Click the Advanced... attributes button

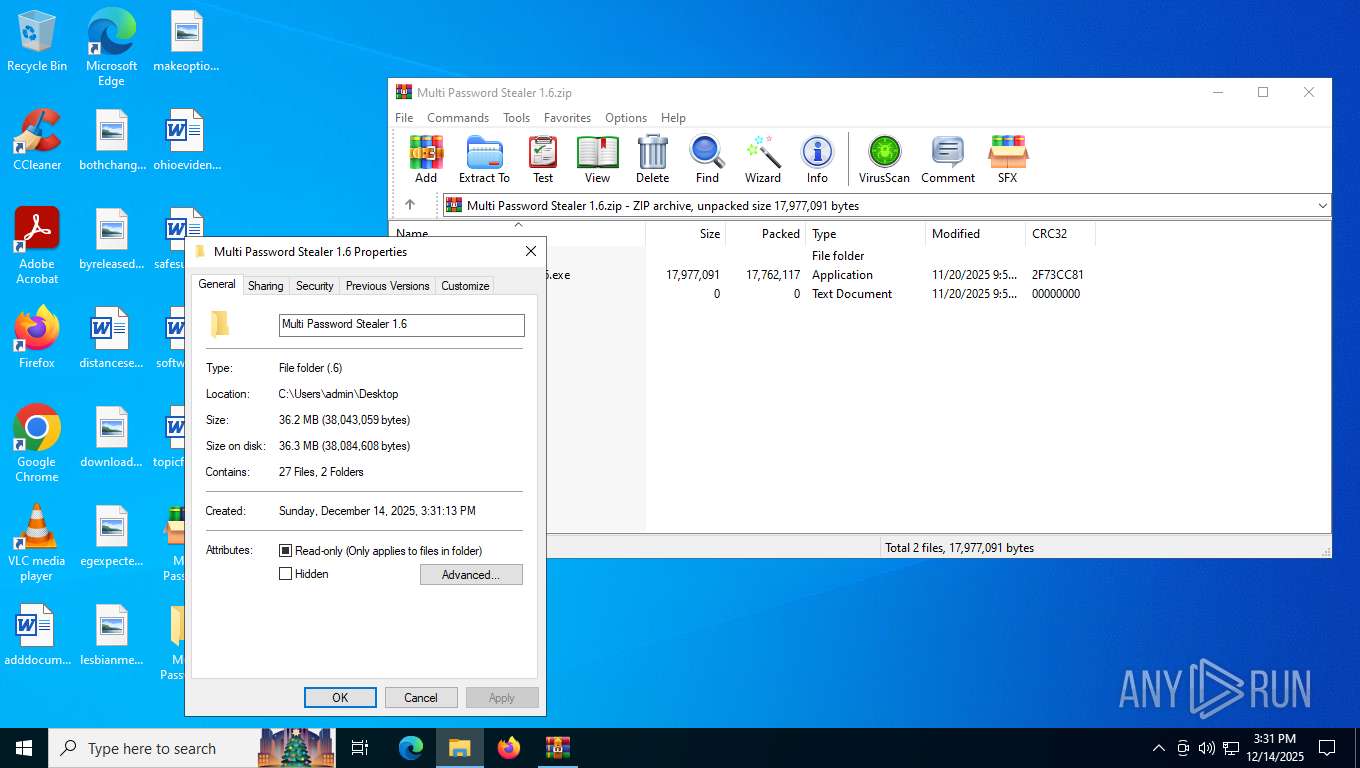point(471,575)
